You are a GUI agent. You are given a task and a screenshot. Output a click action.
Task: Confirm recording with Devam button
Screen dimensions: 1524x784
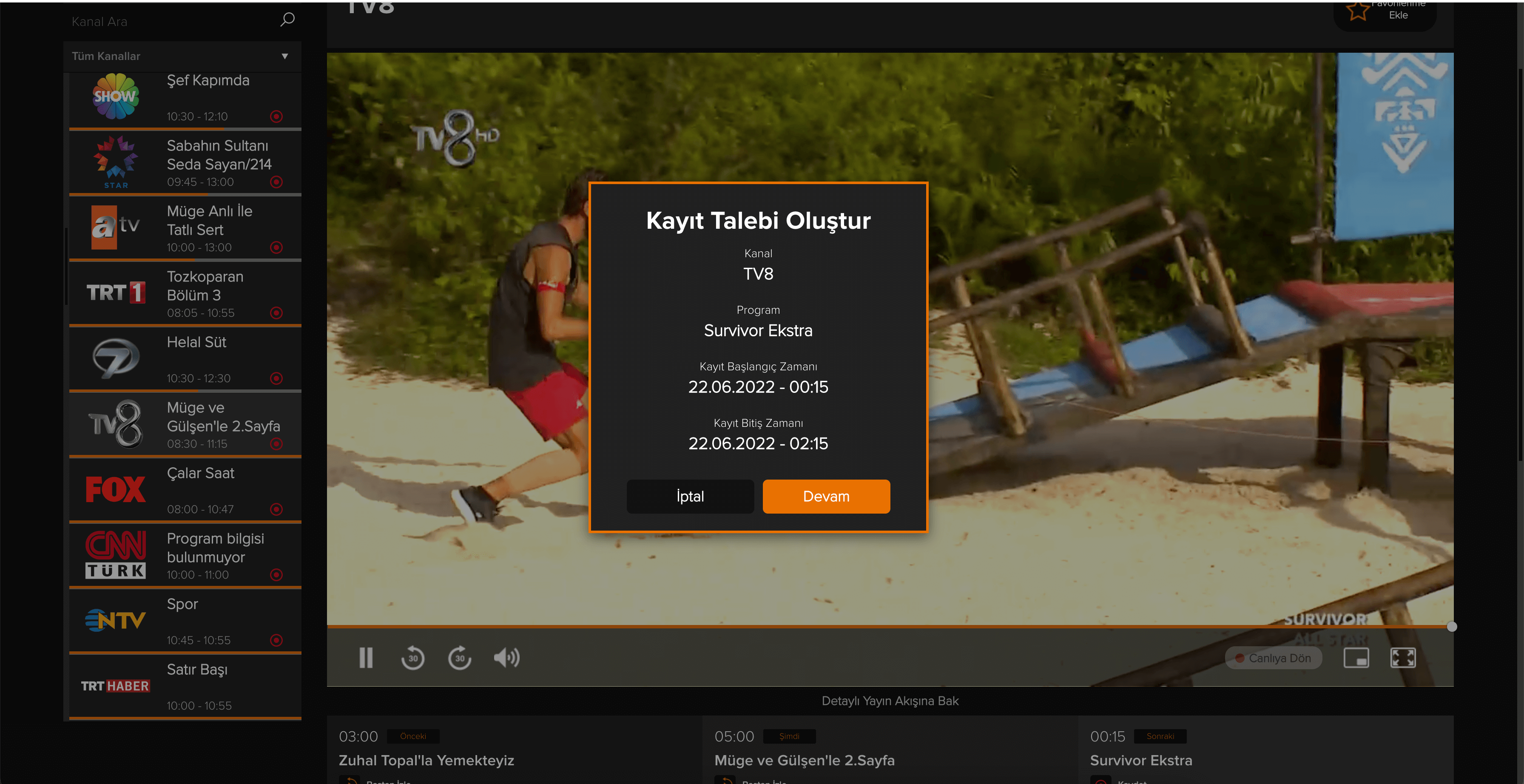(x=826, y=497)
